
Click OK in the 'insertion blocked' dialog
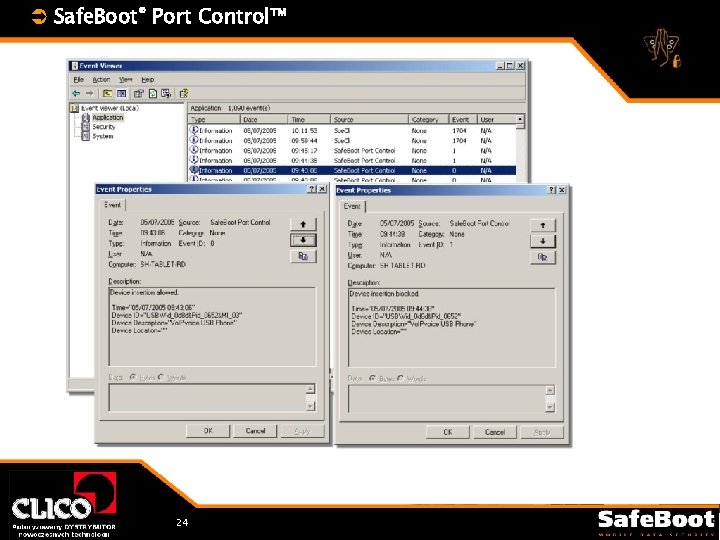[x=448, y=432]
